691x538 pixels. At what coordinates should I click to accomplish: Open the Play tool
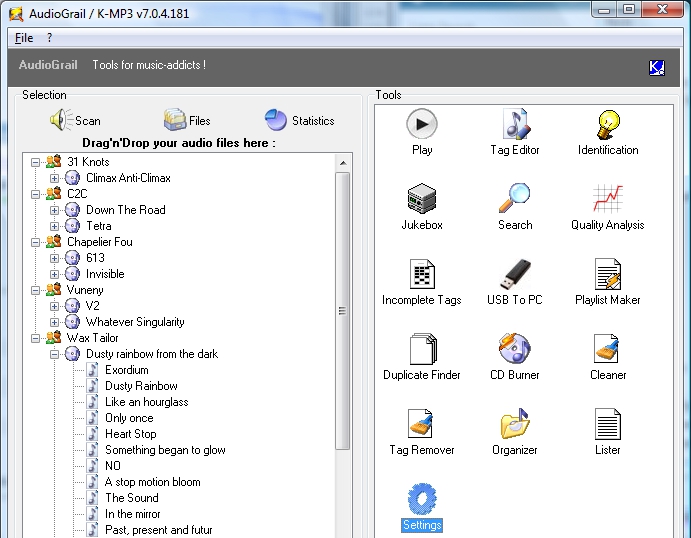tap(422, 132)
